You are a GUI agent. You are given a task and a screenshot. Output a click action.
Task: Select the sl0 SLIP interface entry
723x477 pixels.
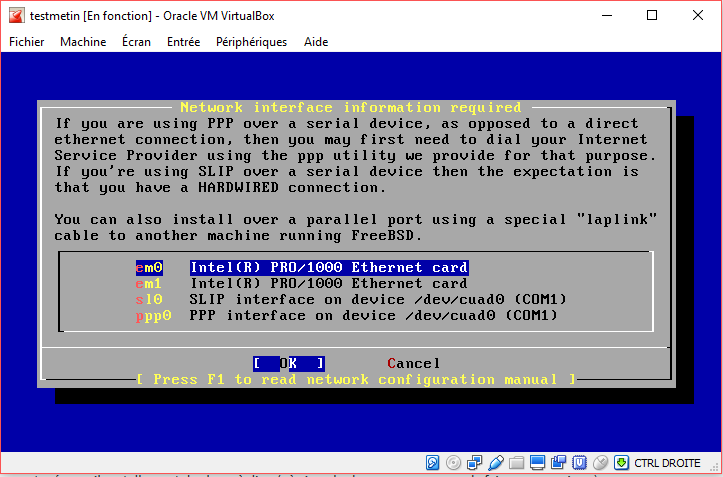click(x=350, y=299)
